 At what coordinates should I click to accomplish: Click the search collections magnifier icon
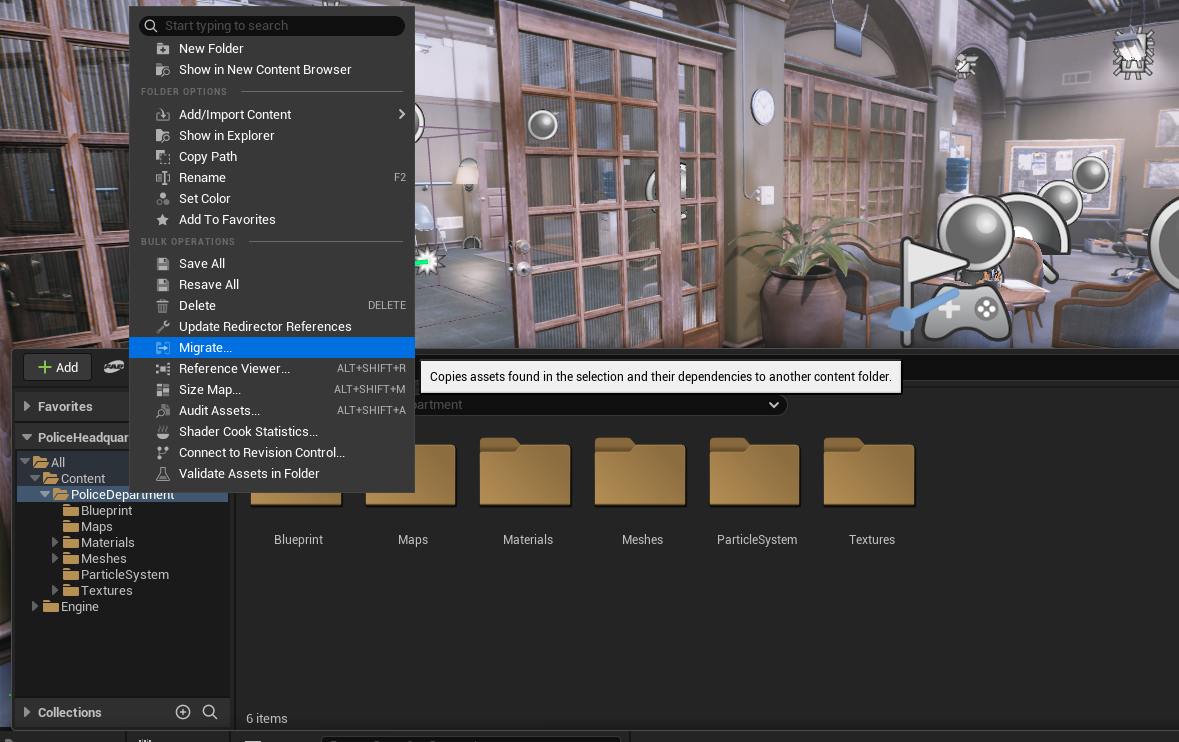click(210, 712)
